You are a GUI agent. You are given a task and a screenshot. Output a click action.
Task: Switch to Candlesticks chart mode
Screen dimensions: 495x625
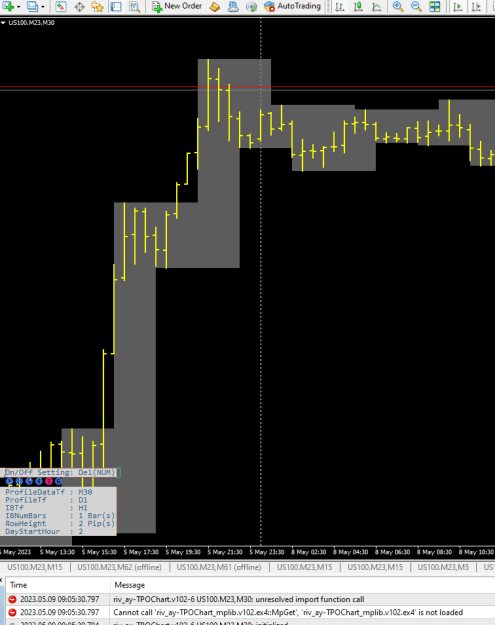[x=358, y=6]
